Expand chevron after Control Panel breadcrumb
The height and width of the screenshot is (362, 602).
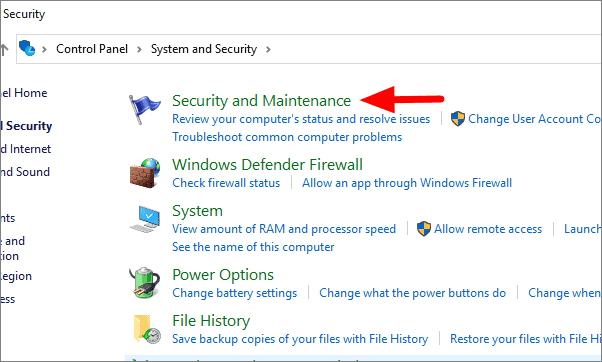139,50
